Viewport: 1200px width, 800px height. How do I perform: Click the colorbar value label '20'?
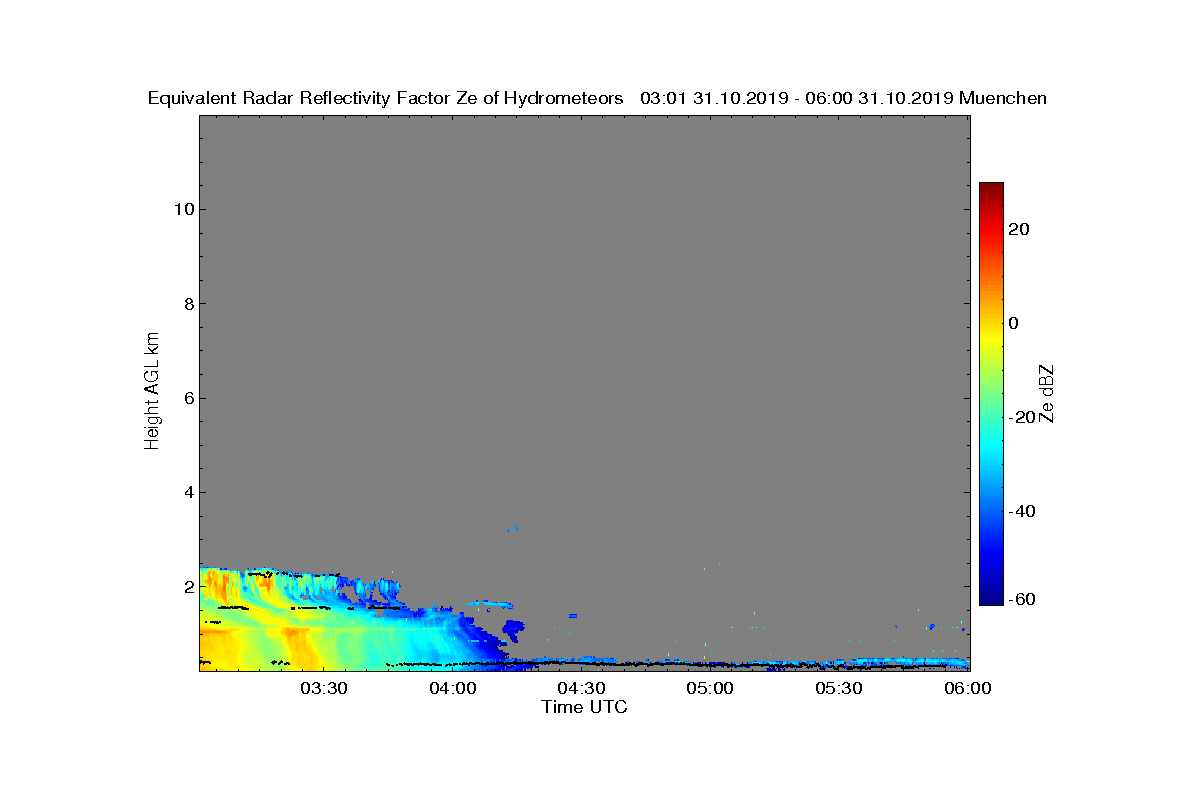pos(1020,229)
